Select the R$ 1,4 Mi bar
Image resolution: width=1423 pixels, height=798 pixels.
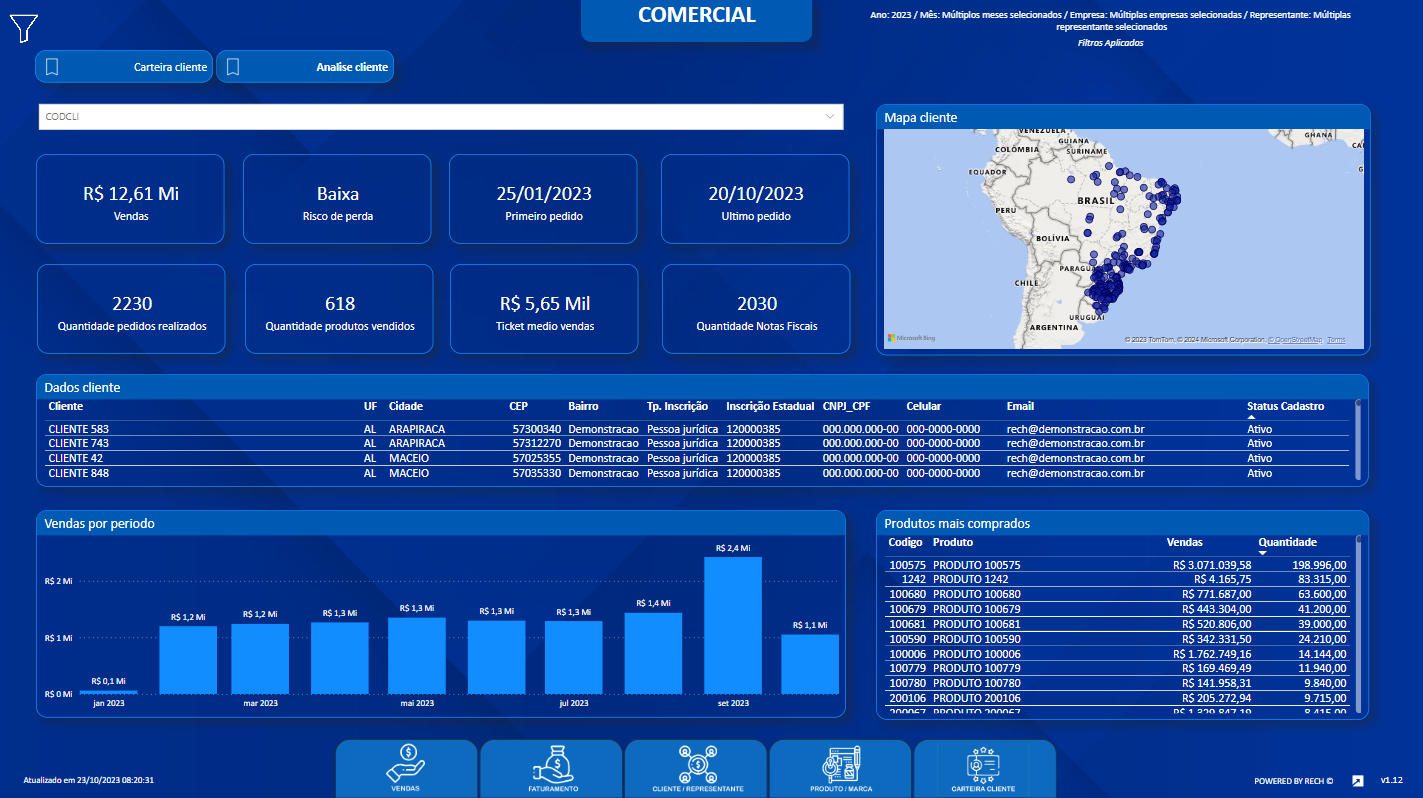click(653, 653)
